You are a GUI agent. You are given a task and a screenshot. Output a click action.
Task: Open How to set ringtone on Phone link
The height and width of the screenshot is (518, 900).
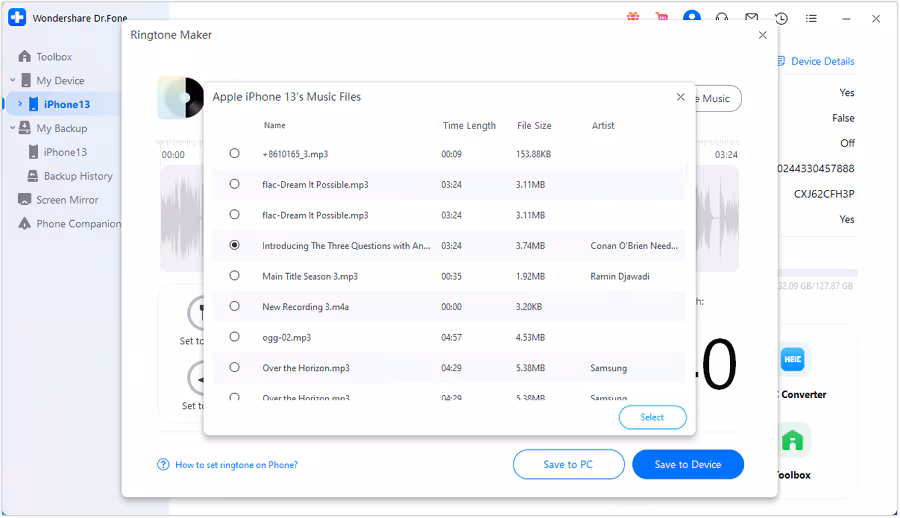tap(236, 465)
